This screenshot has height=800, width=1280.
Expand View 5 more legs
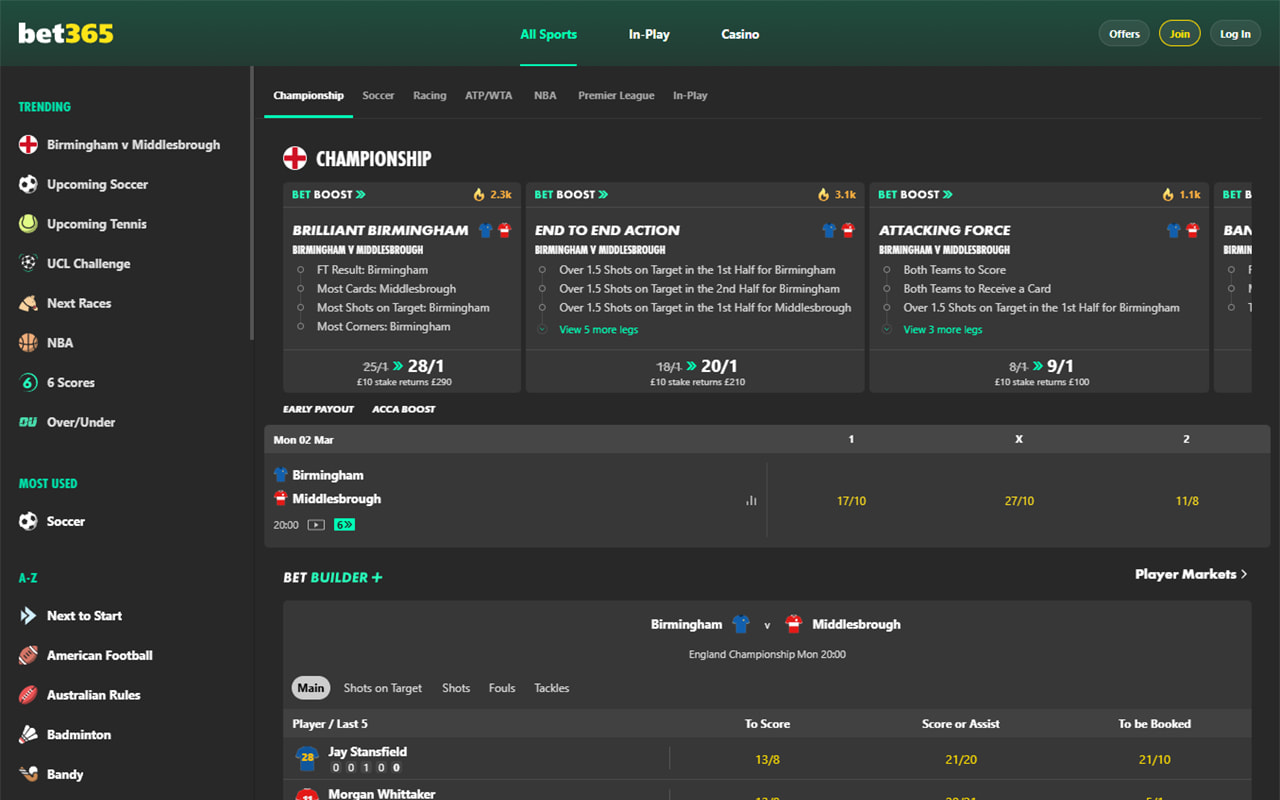coord(598,330)
